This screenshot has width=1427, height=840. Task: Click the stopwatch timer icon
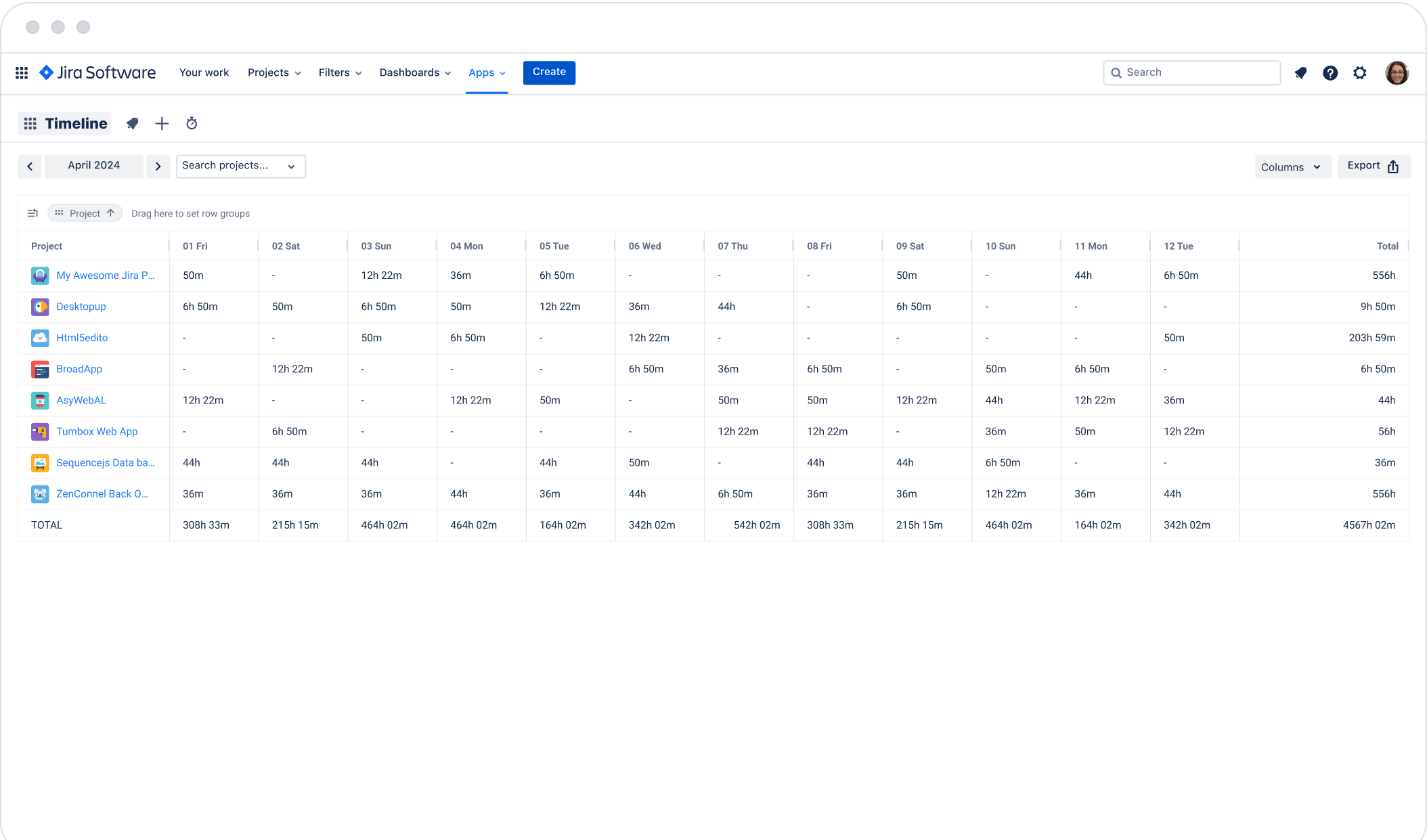pos(192,123)
